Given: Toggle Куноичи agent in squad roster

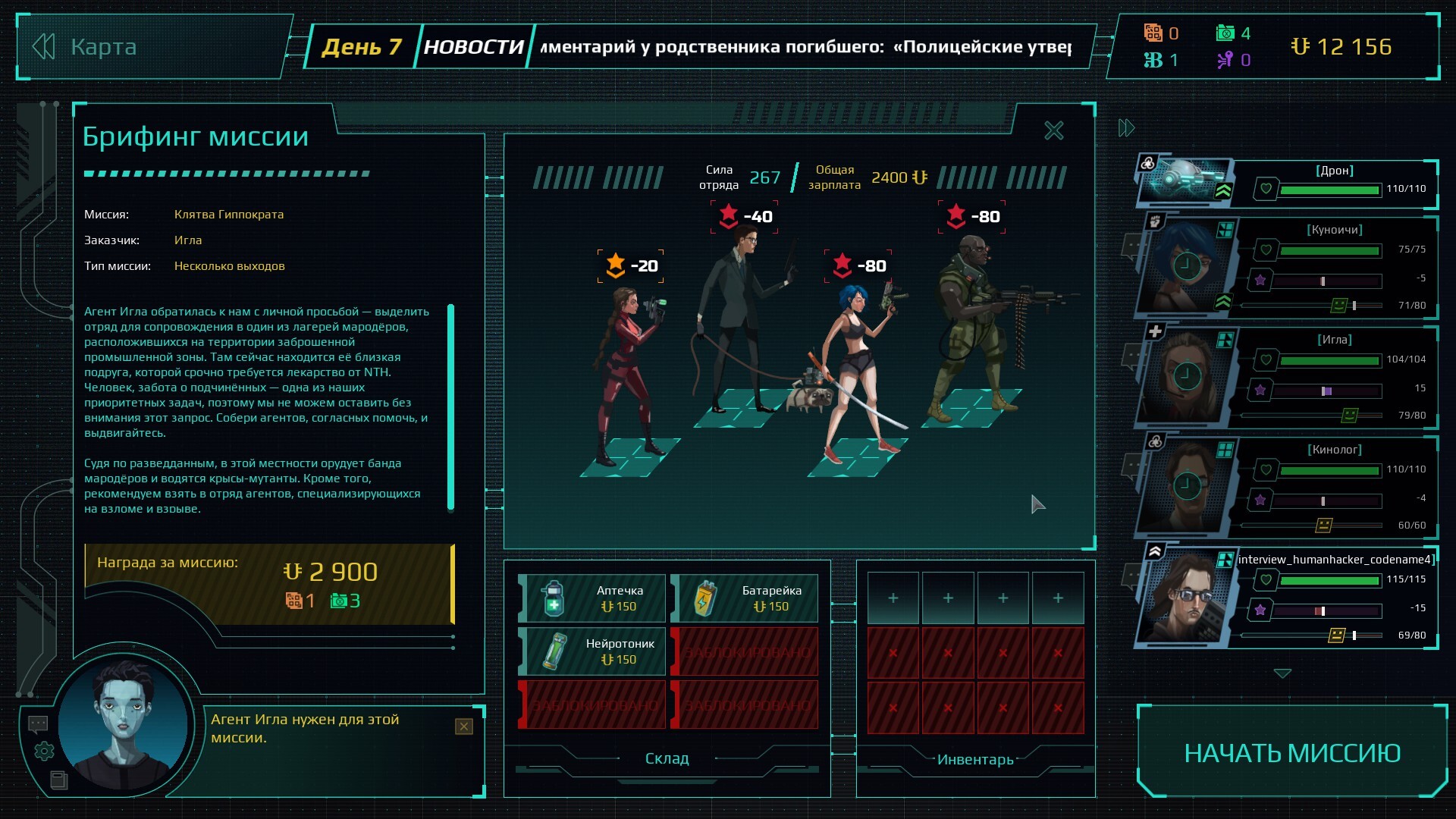Looking at the screenshot, I should [1187, 265].
